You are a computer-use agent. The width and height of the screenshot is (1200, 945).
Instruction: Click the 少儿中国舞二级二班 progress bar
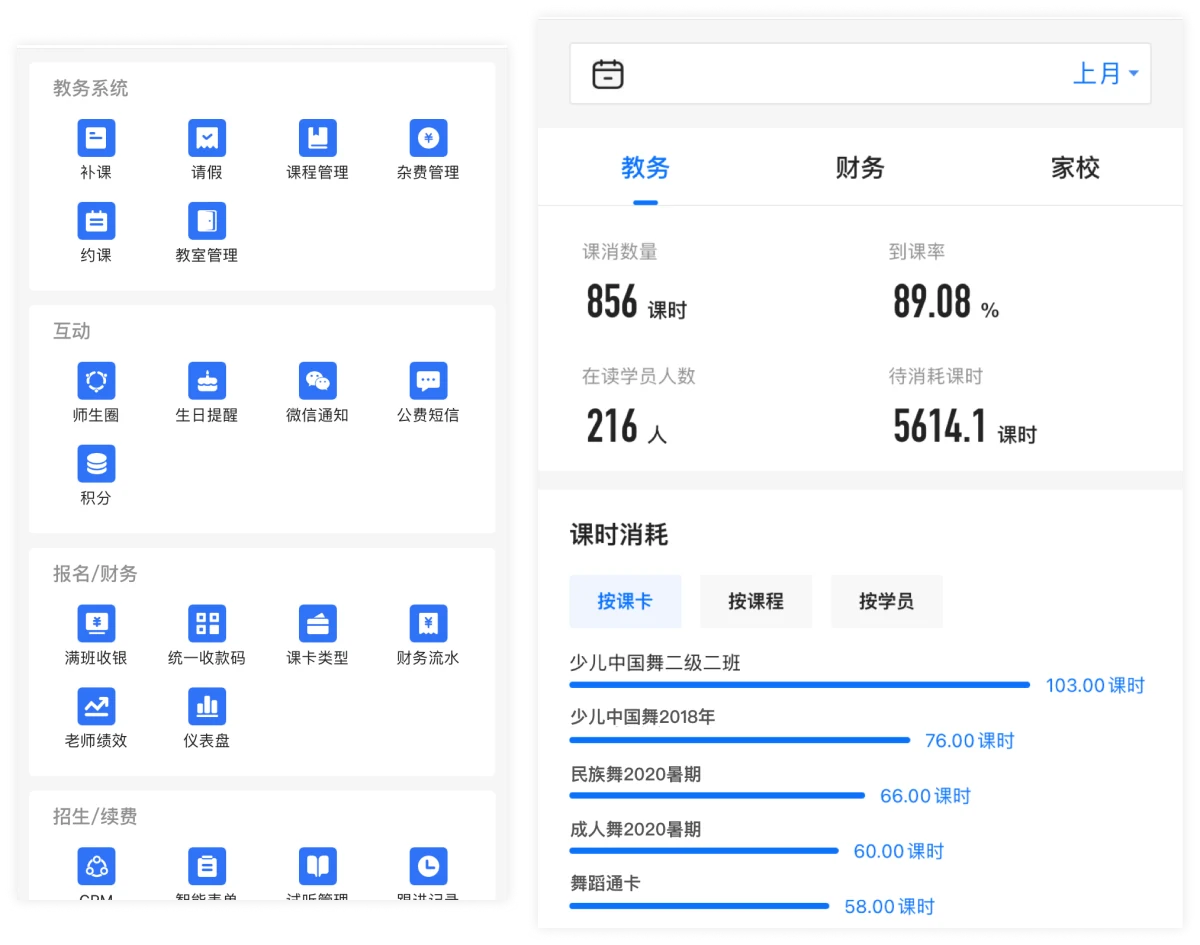tap(799, 685)
